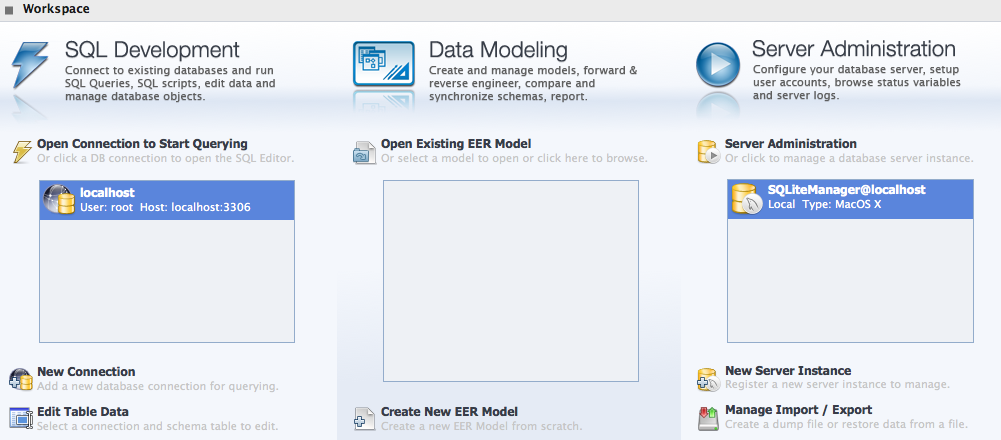Viewport: 1001px width, 440px height.
Task: Add a New Connection
Action: pos(86,372)
